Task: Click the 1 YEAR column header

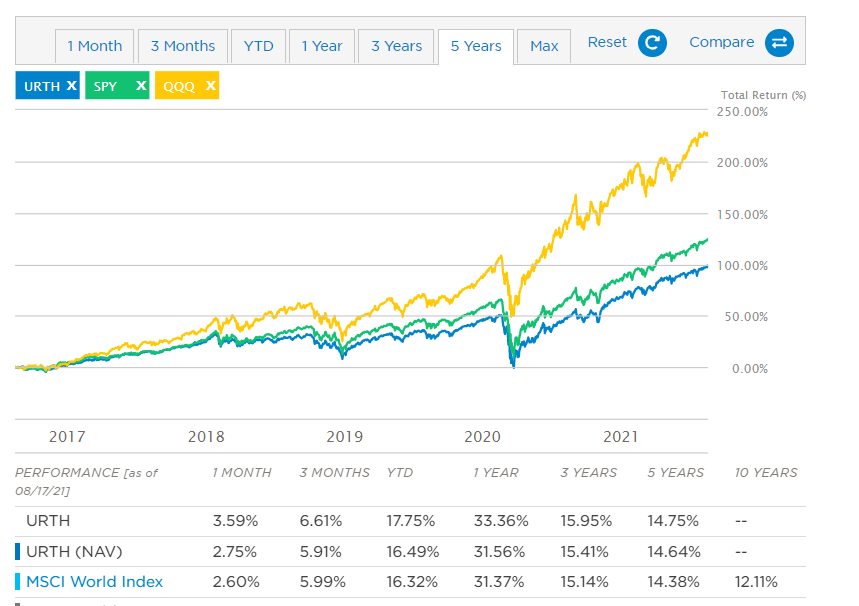Action: (496, 472)
